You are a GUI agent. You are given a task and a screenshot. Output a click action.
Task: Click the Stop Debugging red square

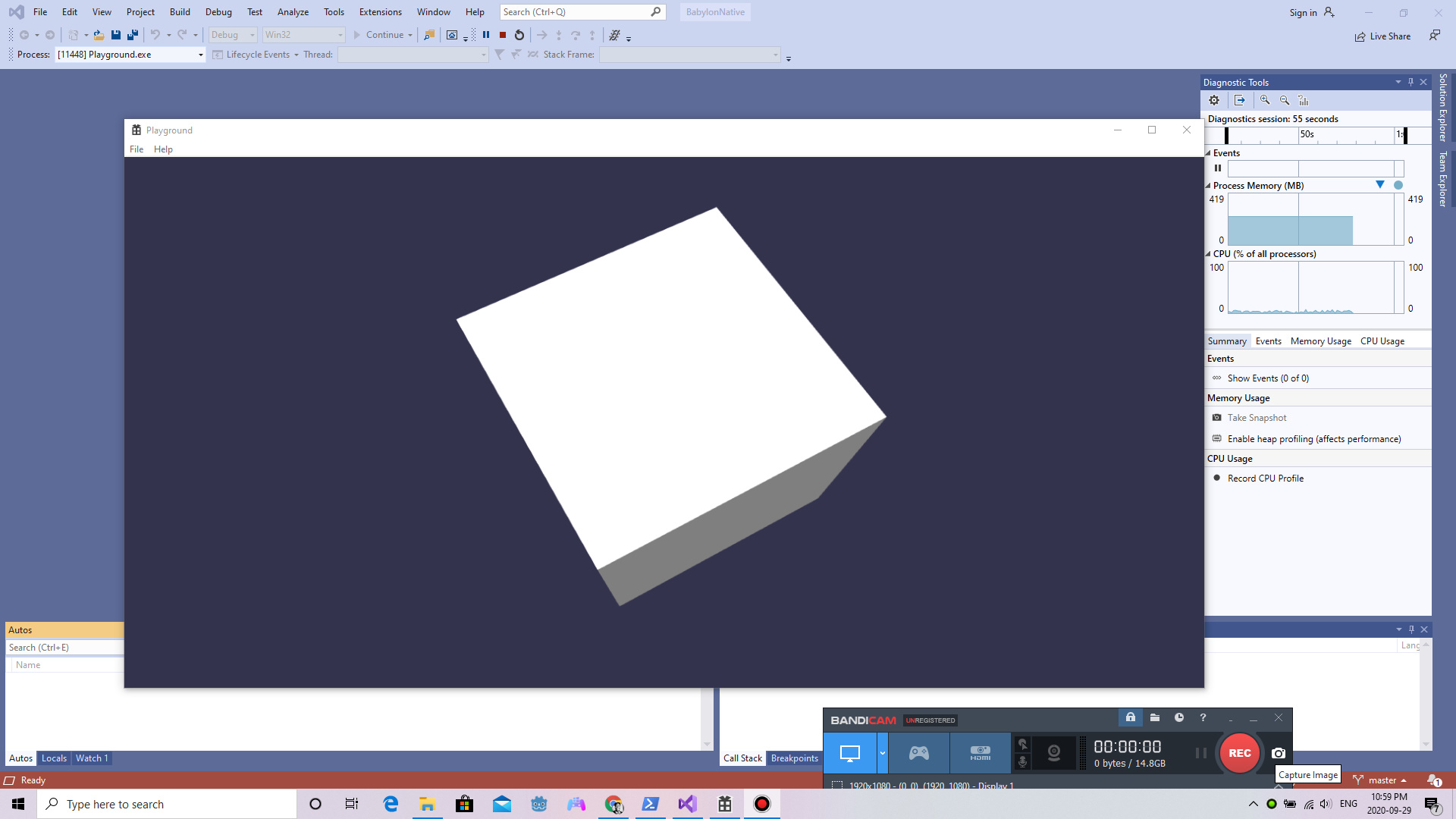click(503, 35)
